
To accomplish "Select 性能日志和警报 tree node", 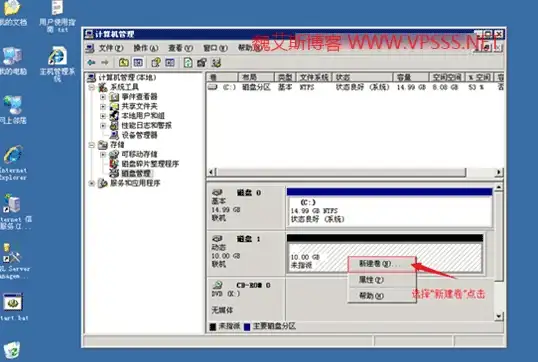I will [x=147, y=126].
